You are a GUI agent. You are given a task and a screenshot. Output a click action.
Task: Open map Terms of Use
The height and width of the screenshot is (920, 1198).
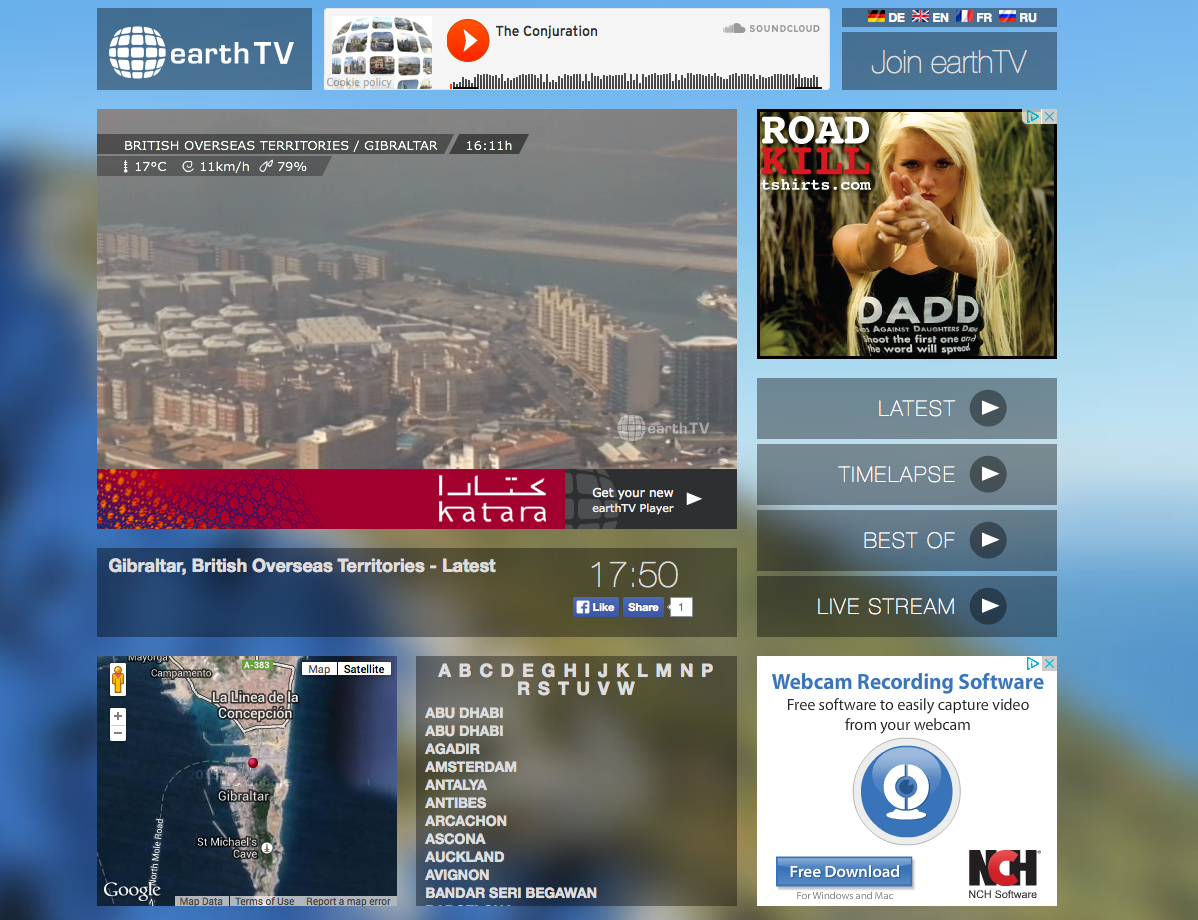[264, 902]
